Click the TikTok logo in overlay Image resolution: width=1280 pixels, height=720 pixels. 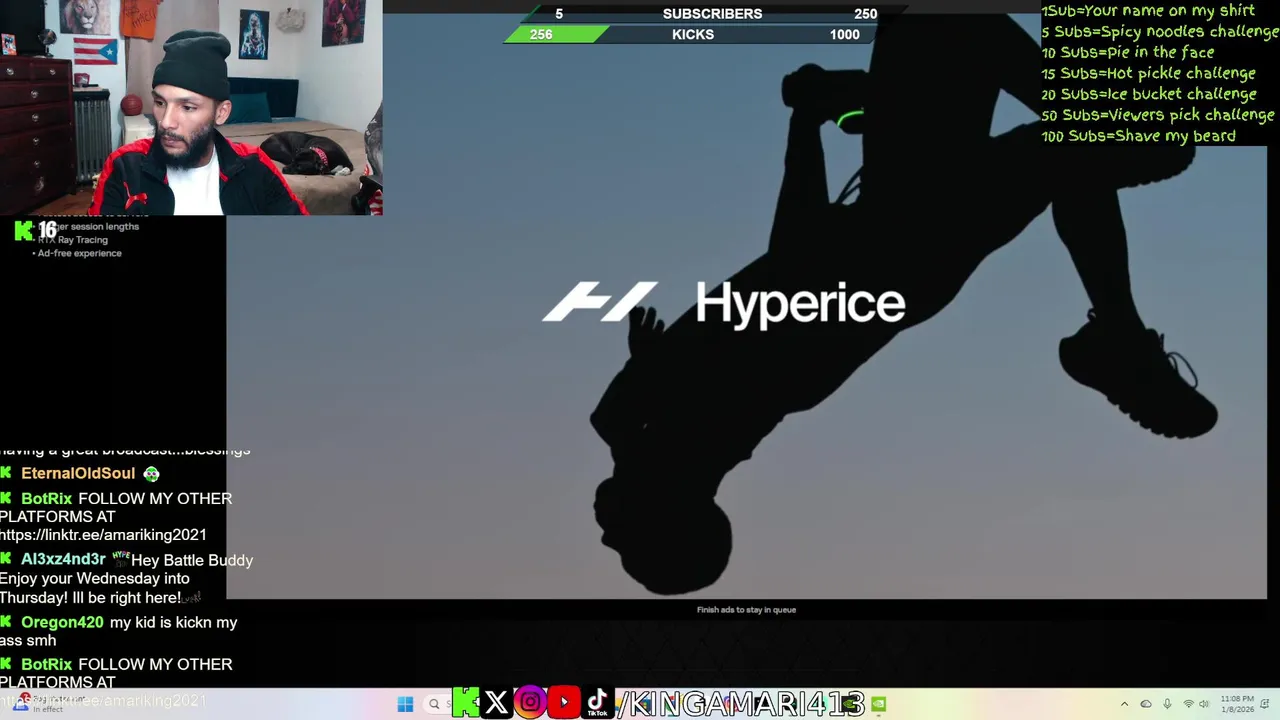click(x=597, y=703)
